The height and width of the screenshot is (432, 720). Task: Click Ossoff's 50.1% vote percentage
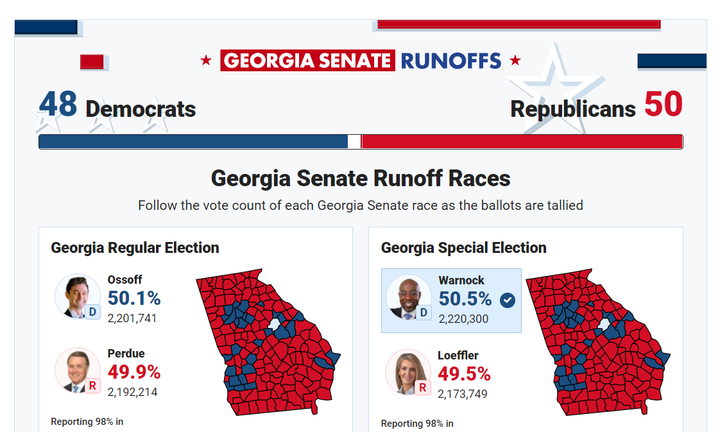[133, 299]
